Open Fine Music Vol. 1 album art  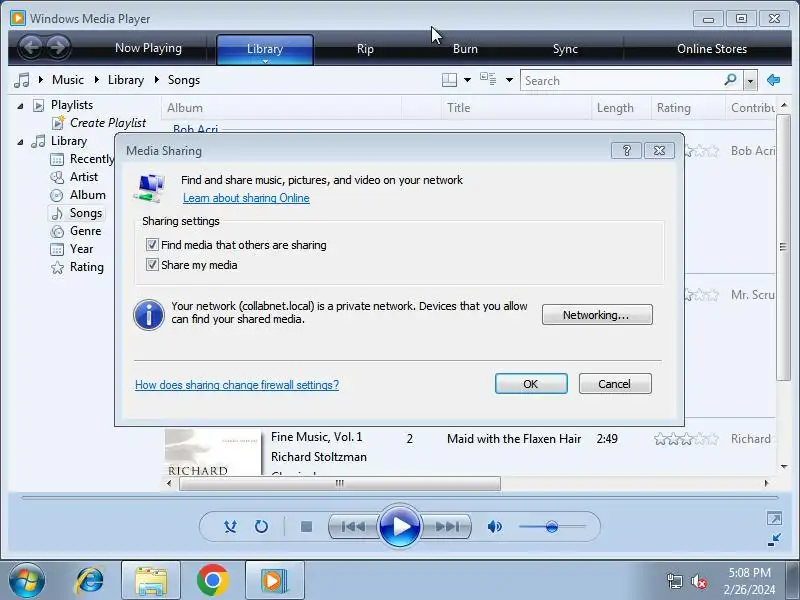point(213,453)
